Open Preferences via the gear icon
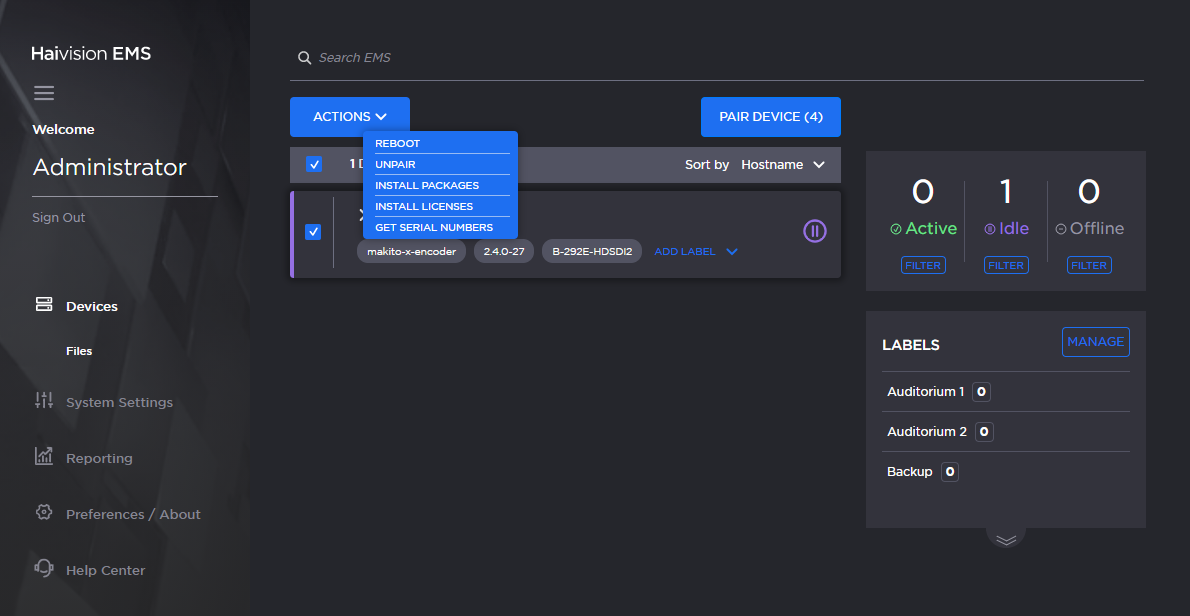Screen dimensions: 1190x616 tap(43, 512)
